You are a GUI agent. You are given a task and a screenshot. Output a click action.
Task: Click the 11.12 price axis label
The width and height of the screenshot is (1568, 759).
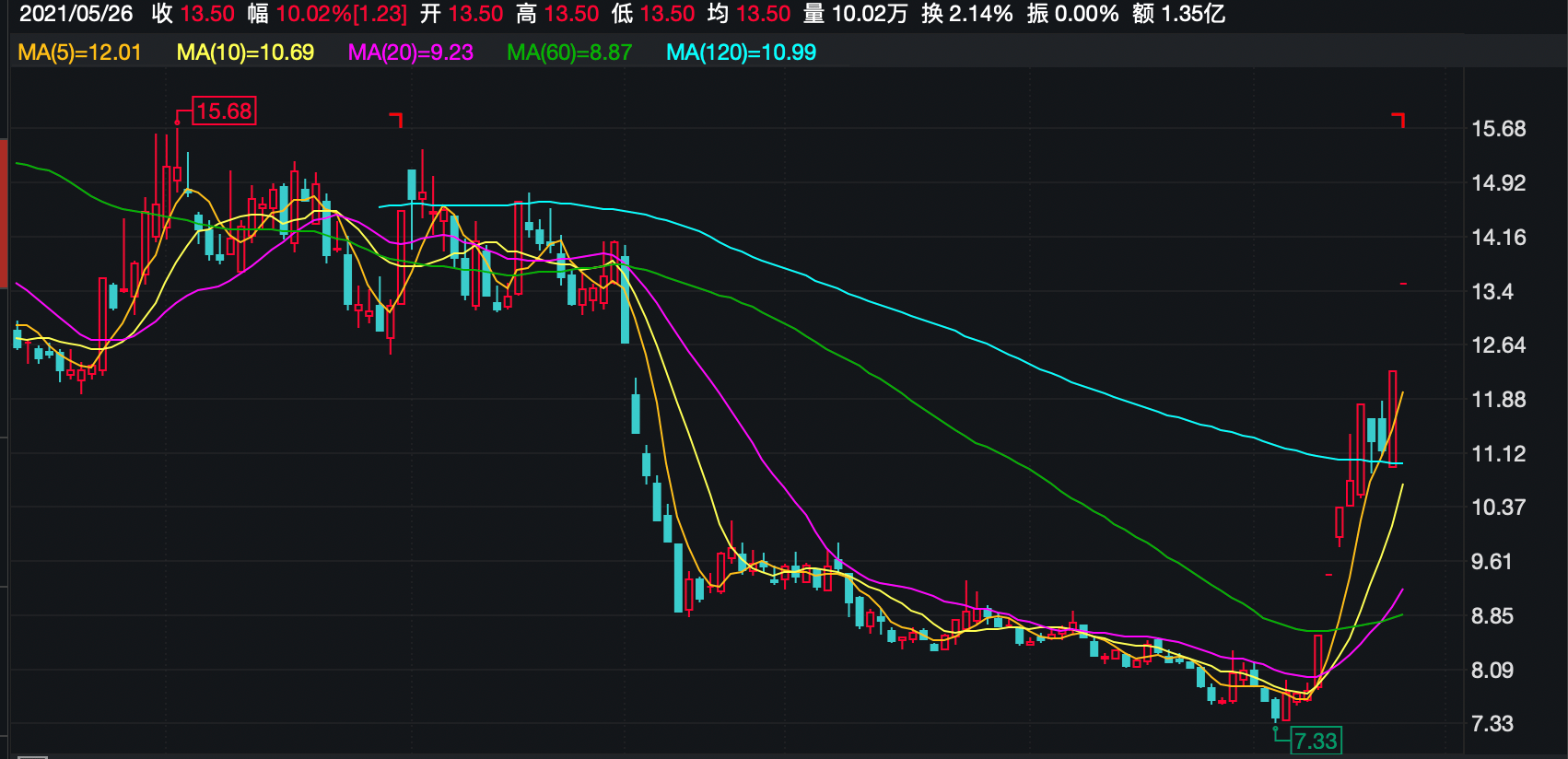pos(1498,453)
